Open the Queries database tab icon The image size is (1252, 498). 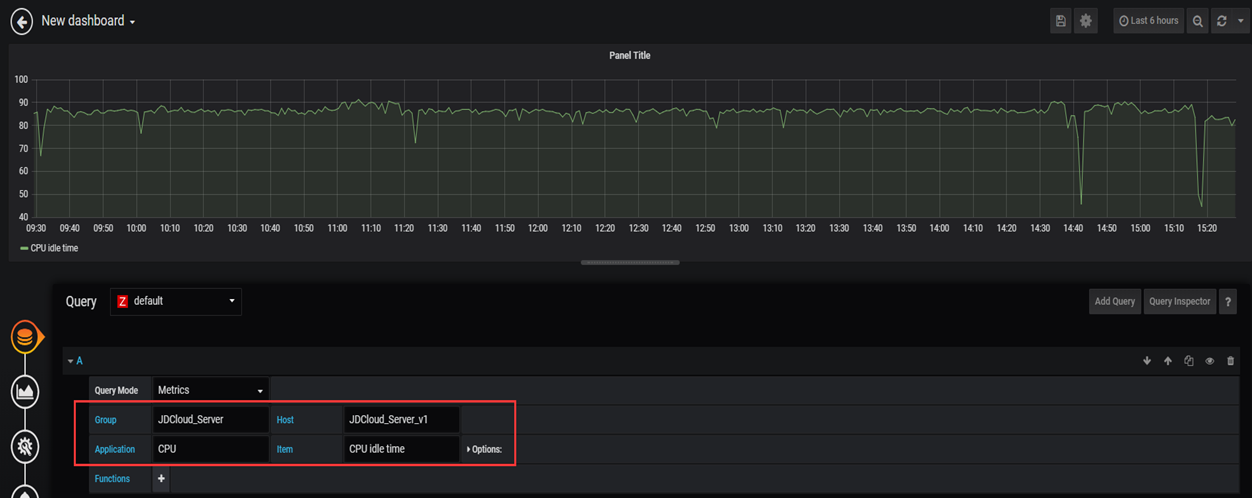26,337
